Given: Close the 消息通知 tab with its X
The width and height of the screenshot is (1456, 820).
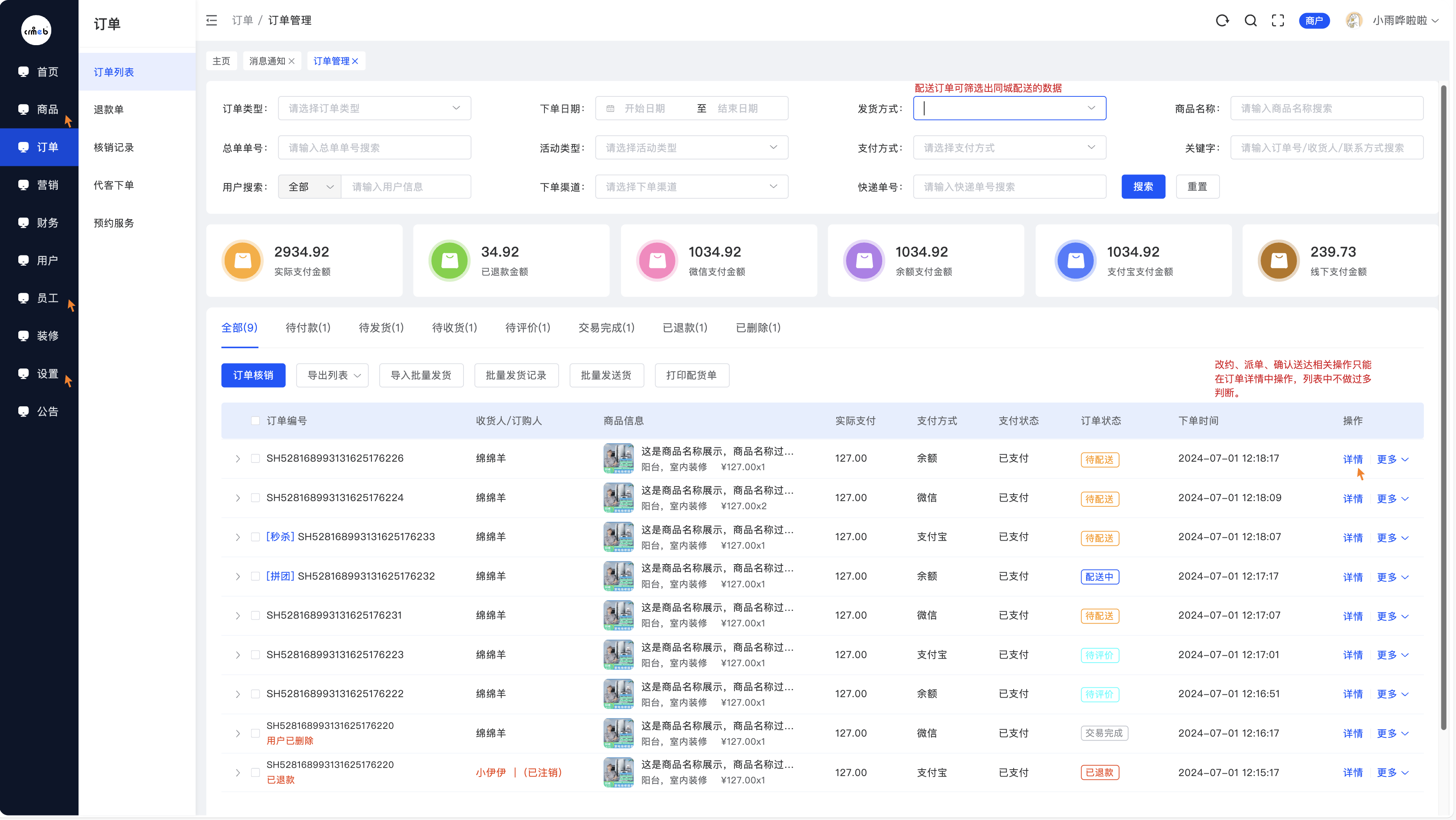Looking at the screenshot, I should pyautogui.click(x=292, y=61).
